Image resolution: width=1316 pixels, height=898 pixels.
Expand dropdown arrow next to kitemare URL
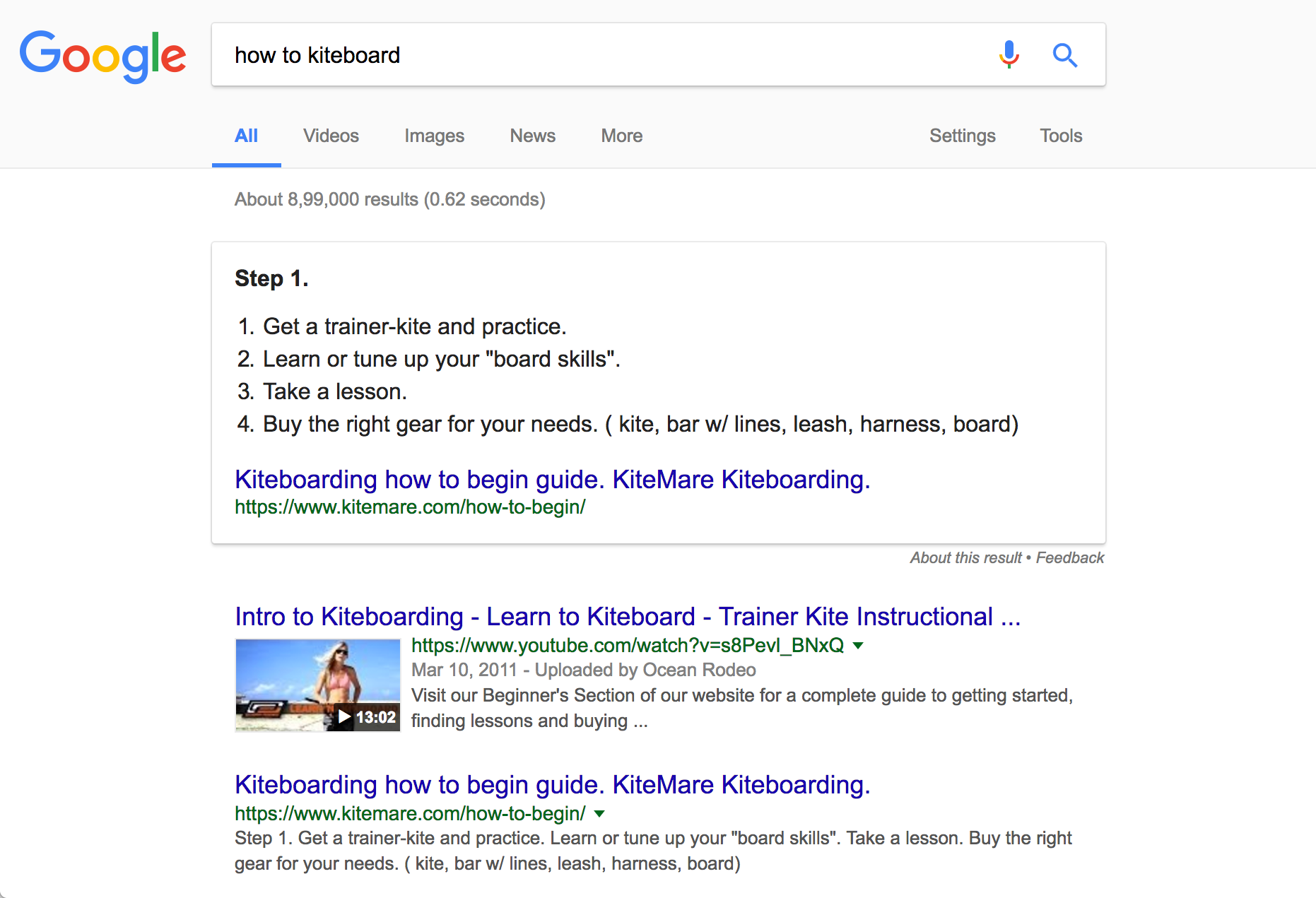pos(599,814)
